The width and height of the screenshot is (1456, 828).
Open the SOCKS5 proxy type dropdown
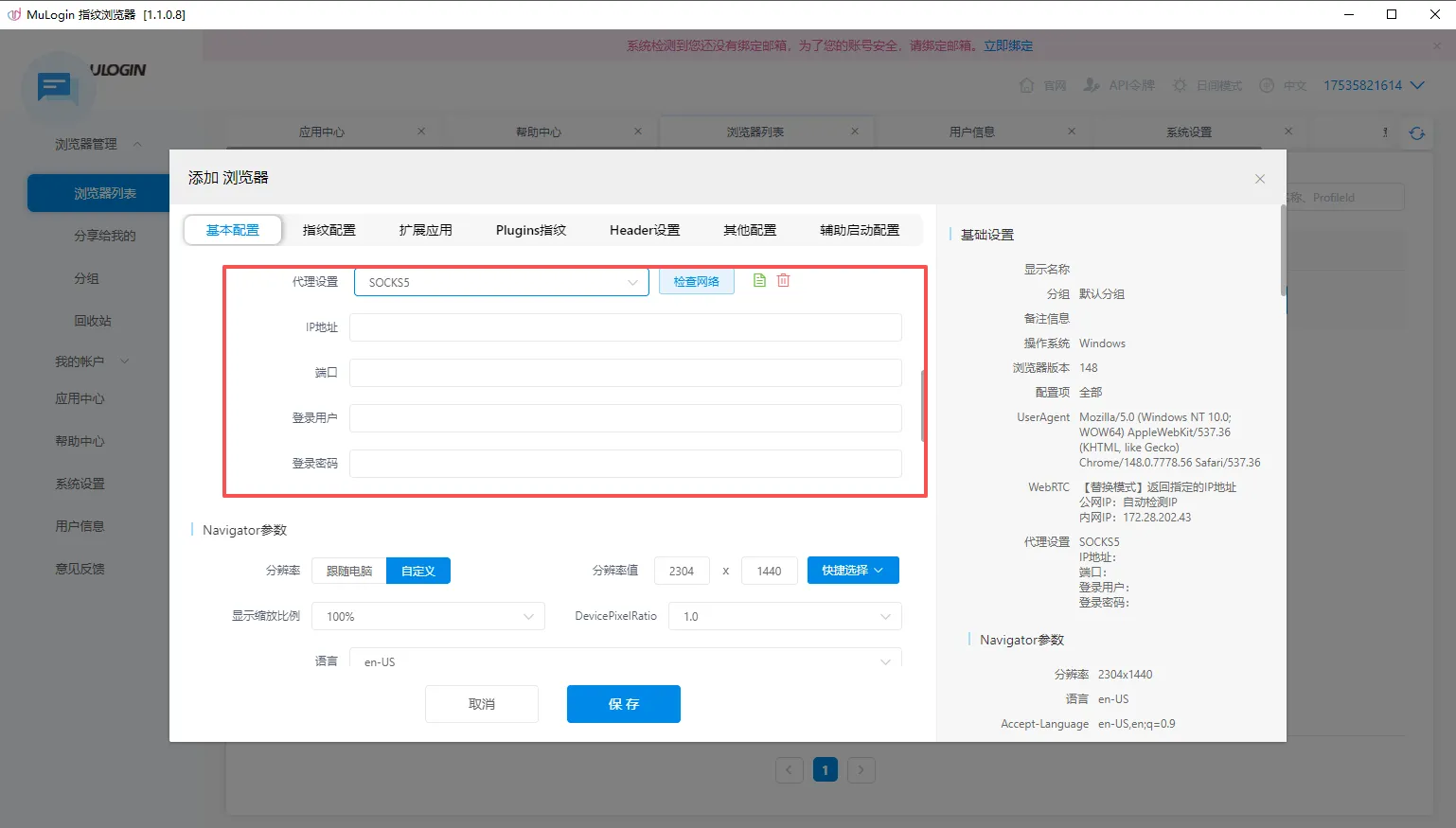[502, 282]
